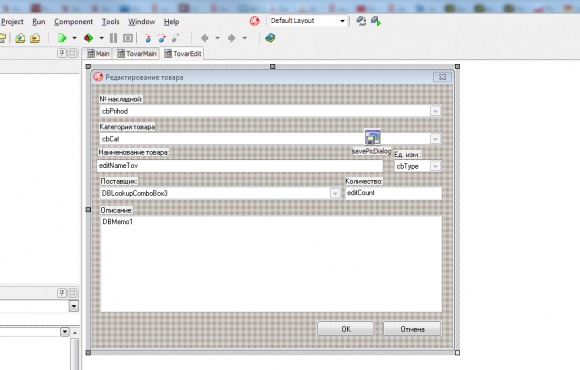Click the Save Current Desktop layout icon
Viewport: 580px width, 370px height.
coord(361,21)
